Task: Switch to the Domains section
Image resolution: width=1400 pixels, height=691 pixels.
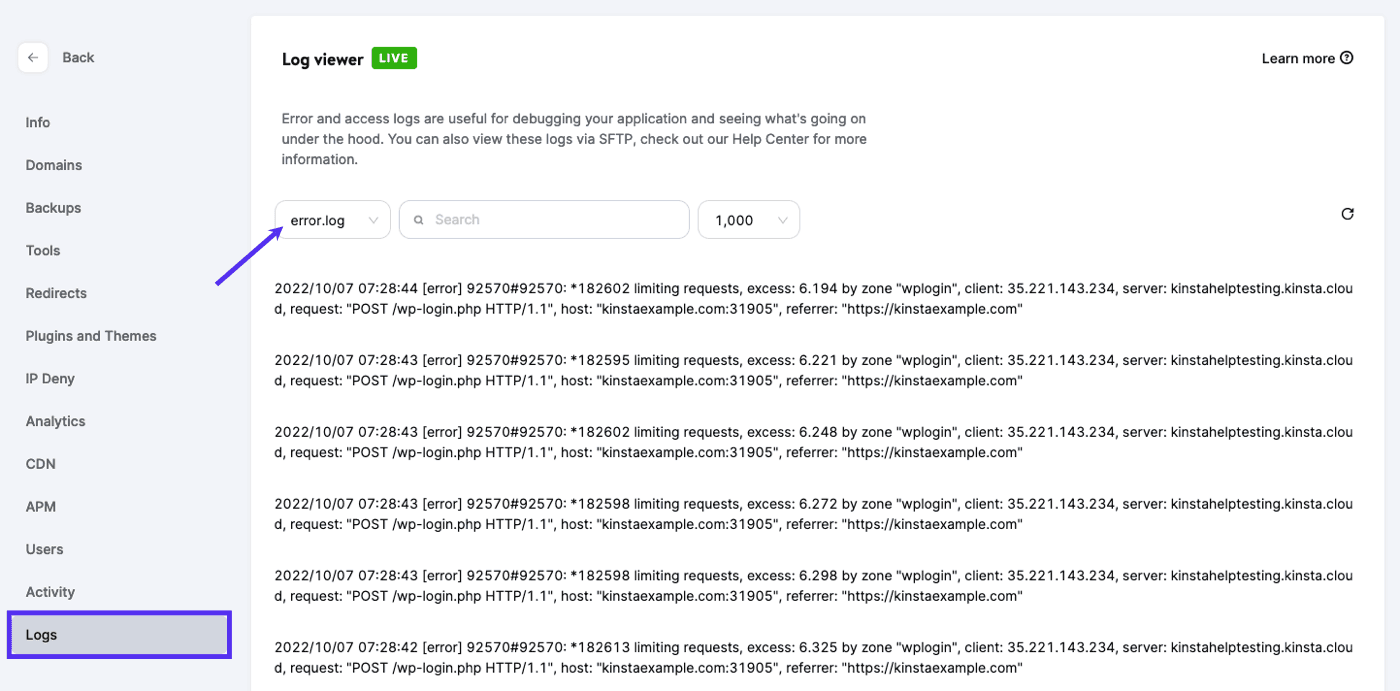Action: pyautogui.click(x=51, y=165)
